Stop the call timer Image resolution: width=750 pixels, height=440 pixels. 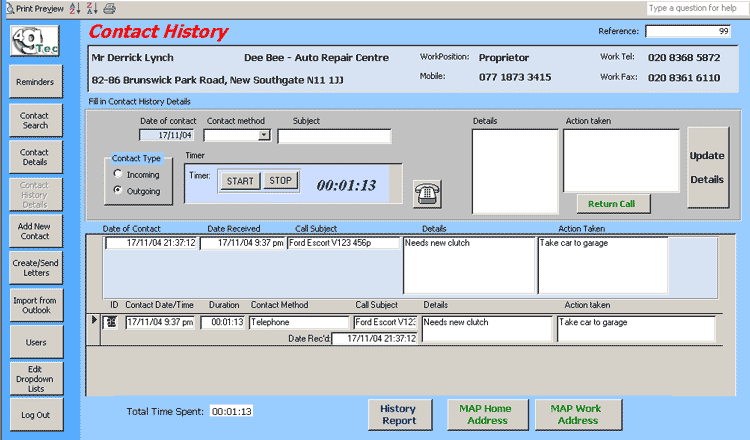pyautogui.click(x=280, y=181)
